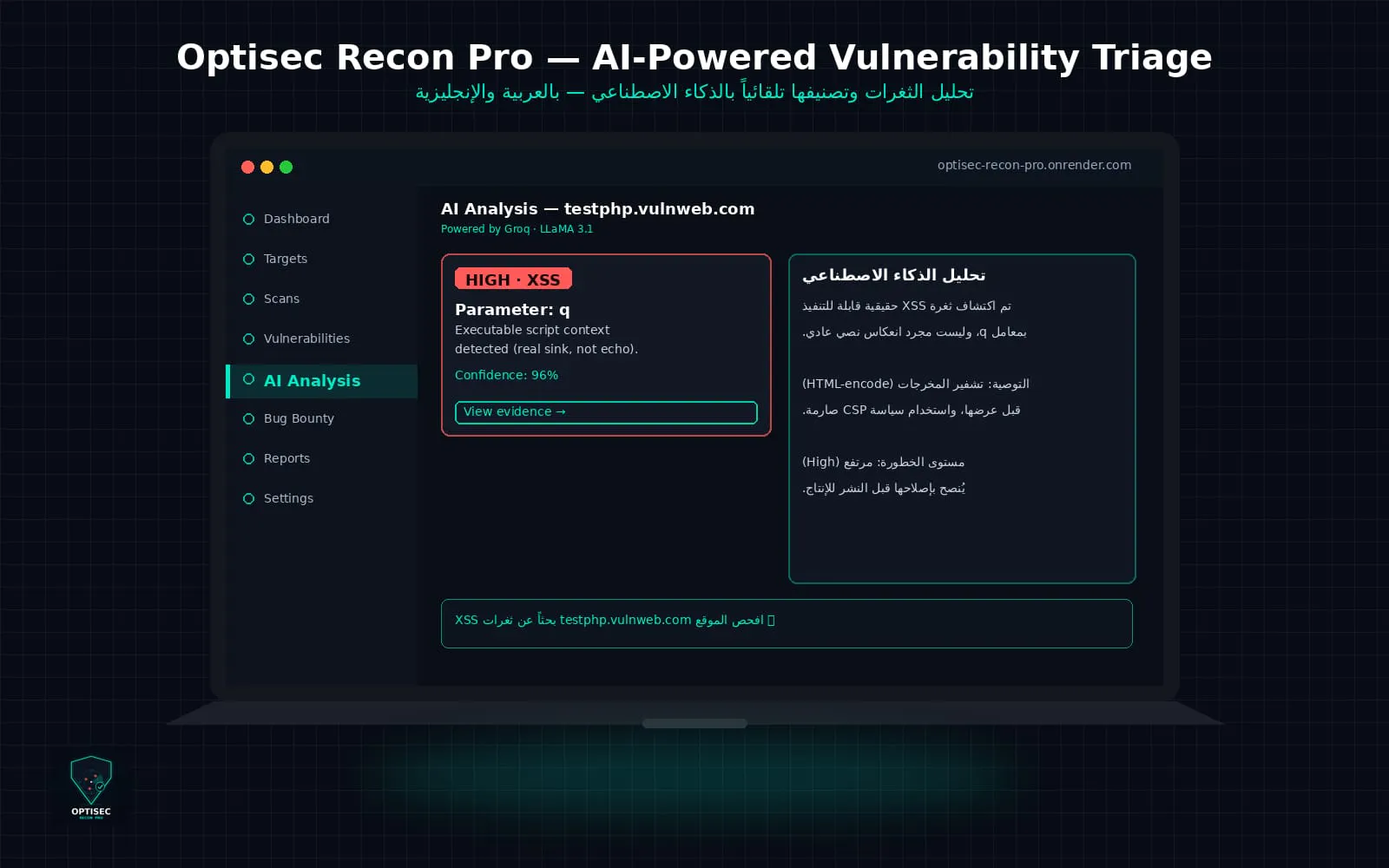Click the yellow window minimize dot

click(x=267, y=167)
